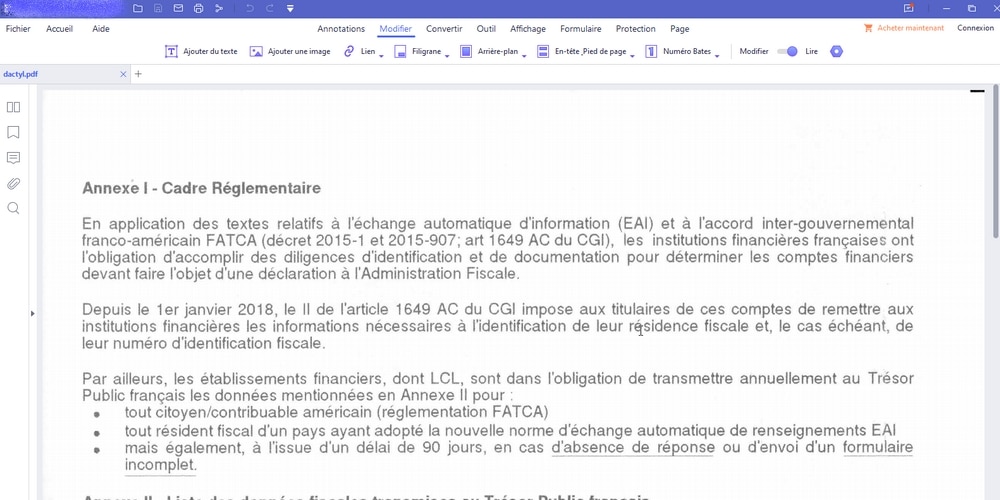Click the save disk icon
The width and height of the screenshot is (1000, 500).
[158, 8]
